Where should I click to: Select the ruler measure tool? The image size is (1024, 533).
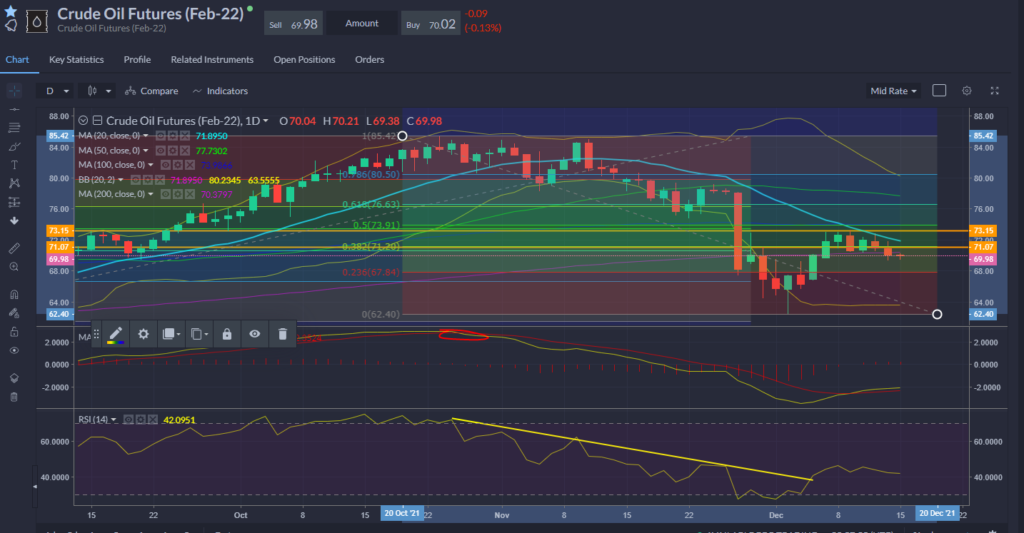coord(14,246)
